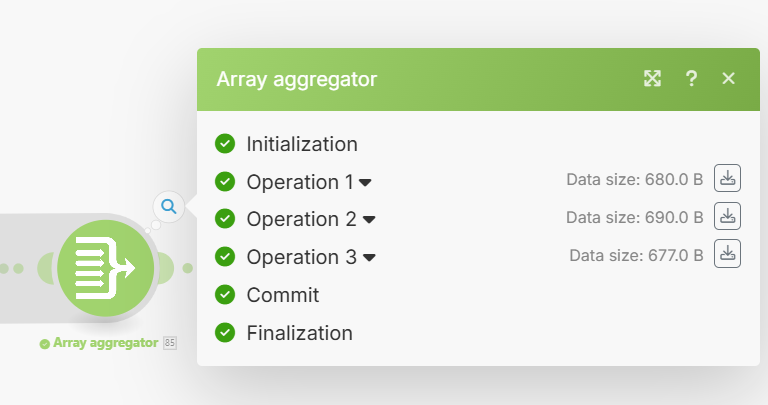Expand the panel to full screen
Image resolution: width=768 pixels, height=405 pixels.
pos(653,79)
